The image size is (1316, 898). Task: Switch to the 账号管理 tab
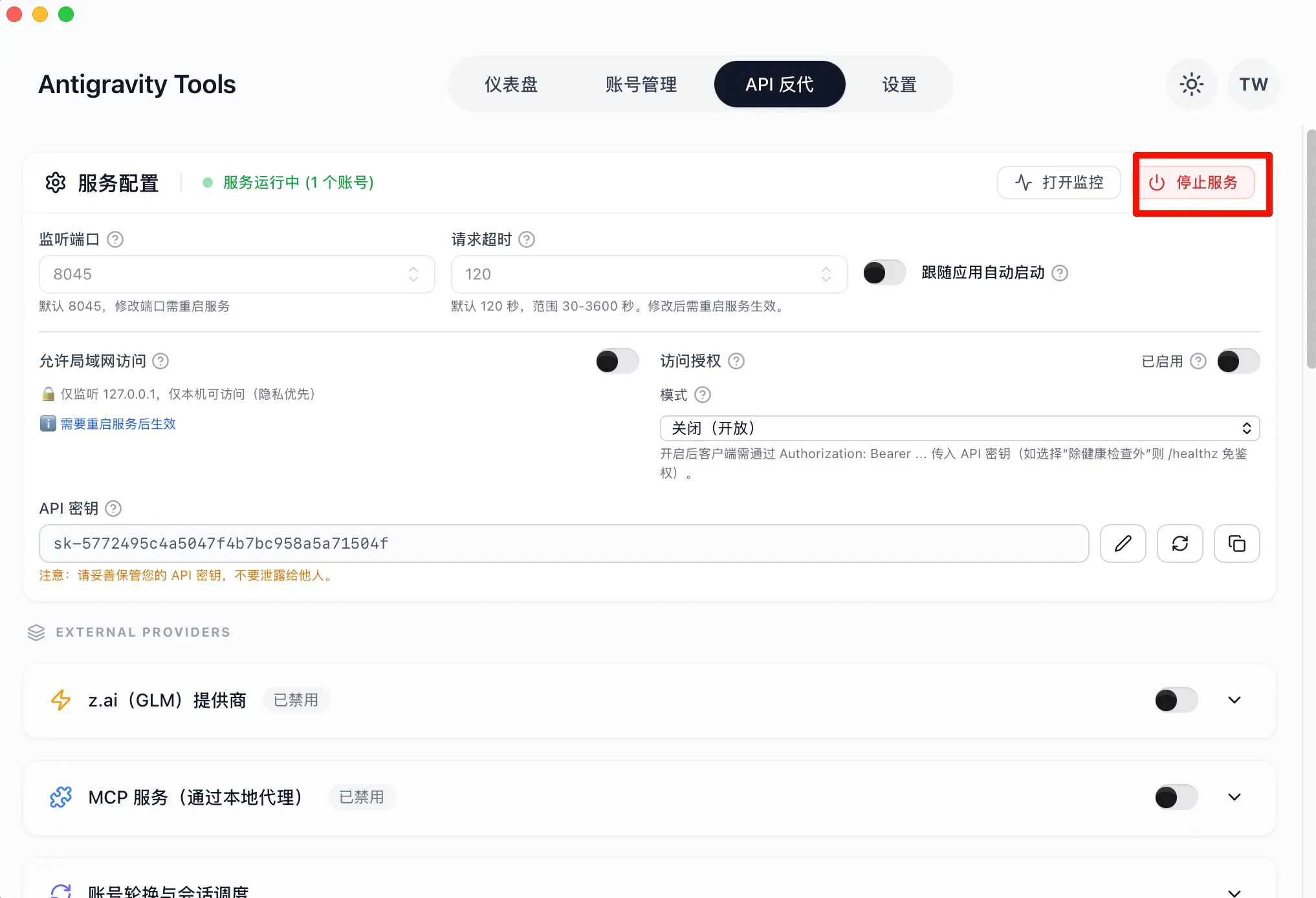[x=641, y=84]
